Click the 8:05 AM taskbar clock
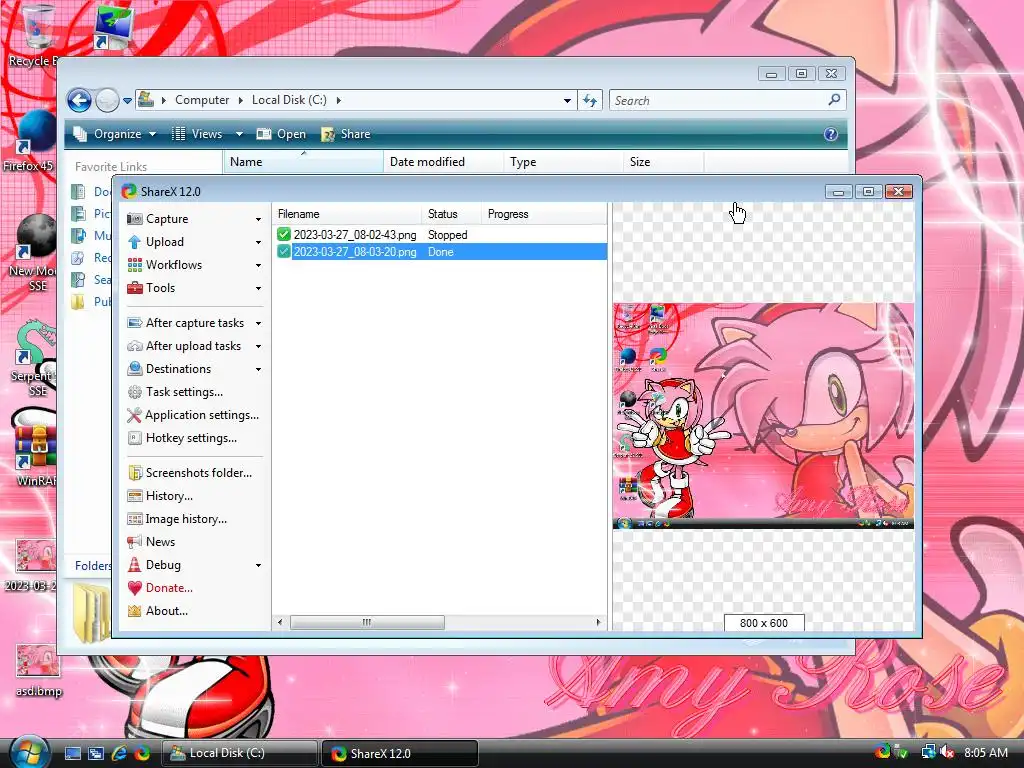1024x768 pixels. (x=985, y=752)
